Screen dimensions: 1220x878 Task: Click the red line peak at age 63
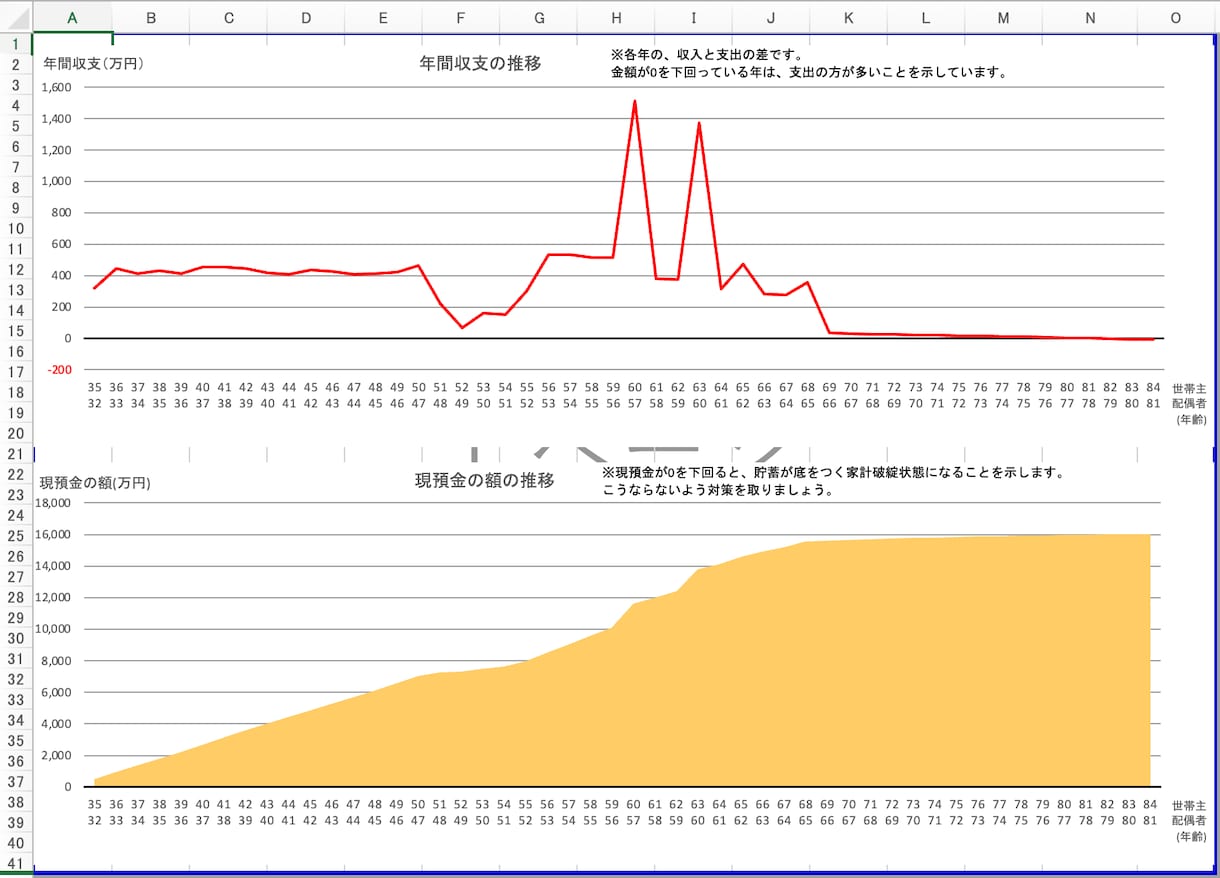(699, 124)
